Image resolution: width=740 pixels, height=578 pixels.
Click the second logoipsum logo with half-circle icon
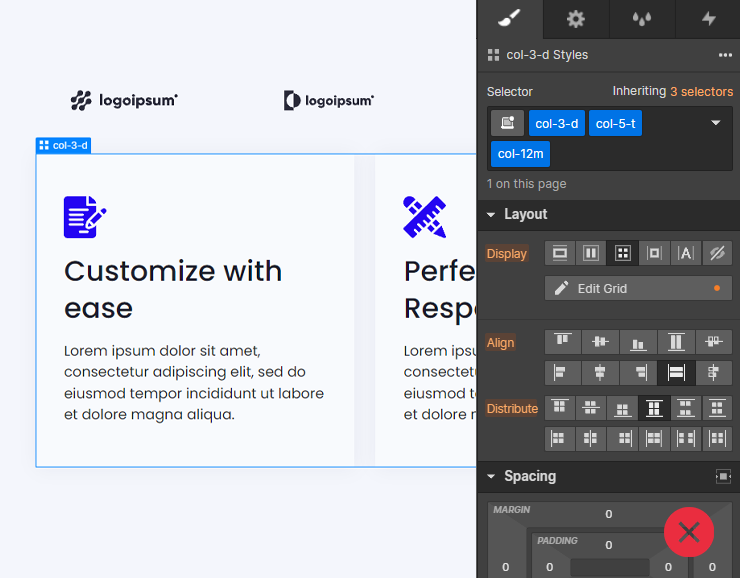click(329, 100)
